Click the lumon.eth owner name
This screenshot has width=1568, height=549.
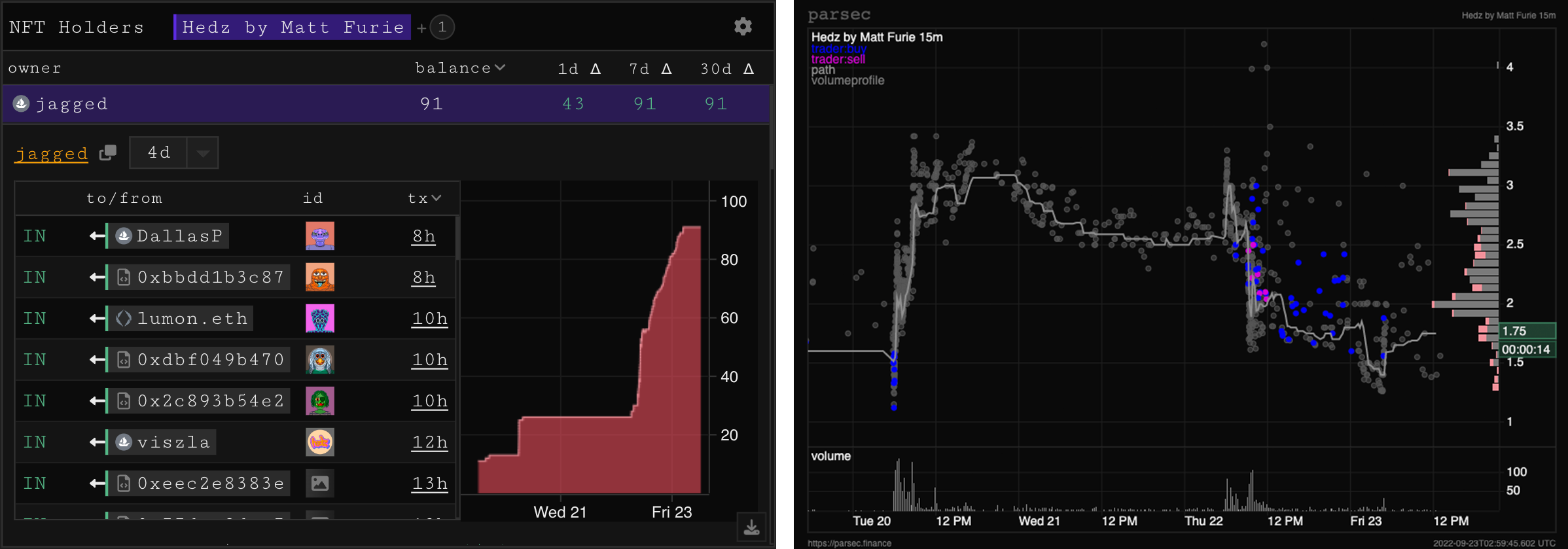click(192, 319)
